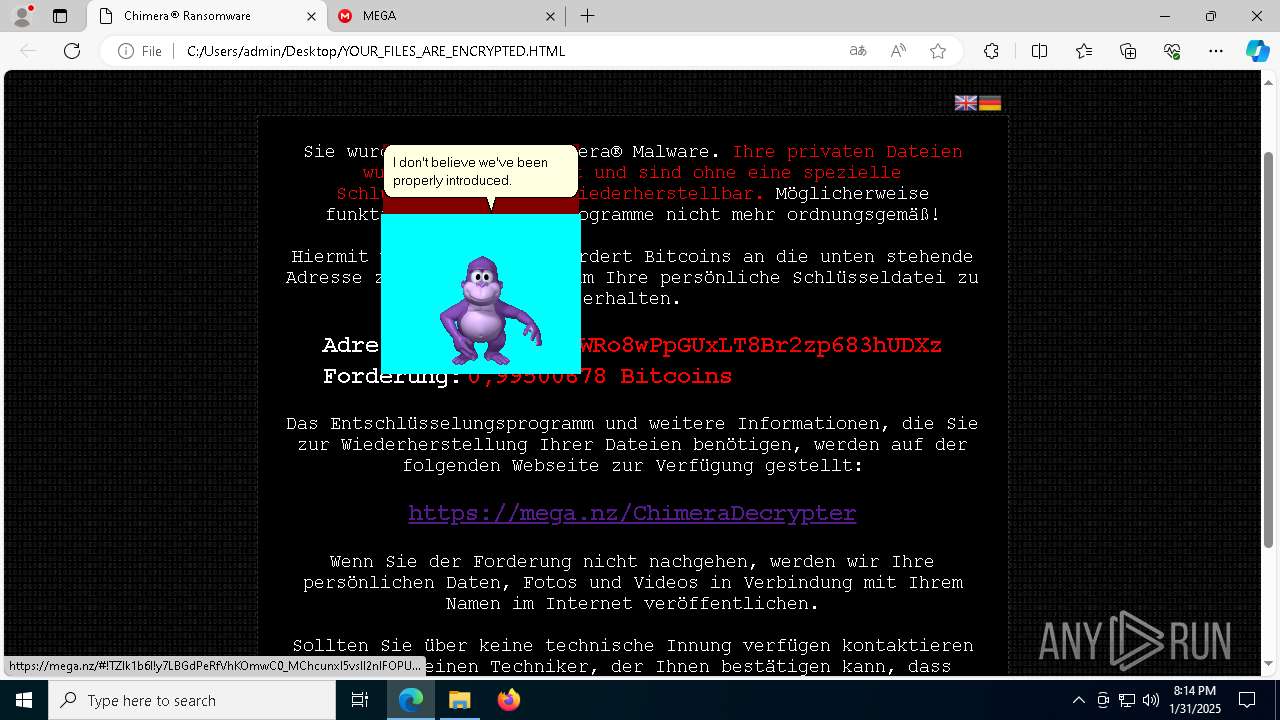Switch ransom note to English flag
Screen dimensions: 1280x720
point(966,103)
